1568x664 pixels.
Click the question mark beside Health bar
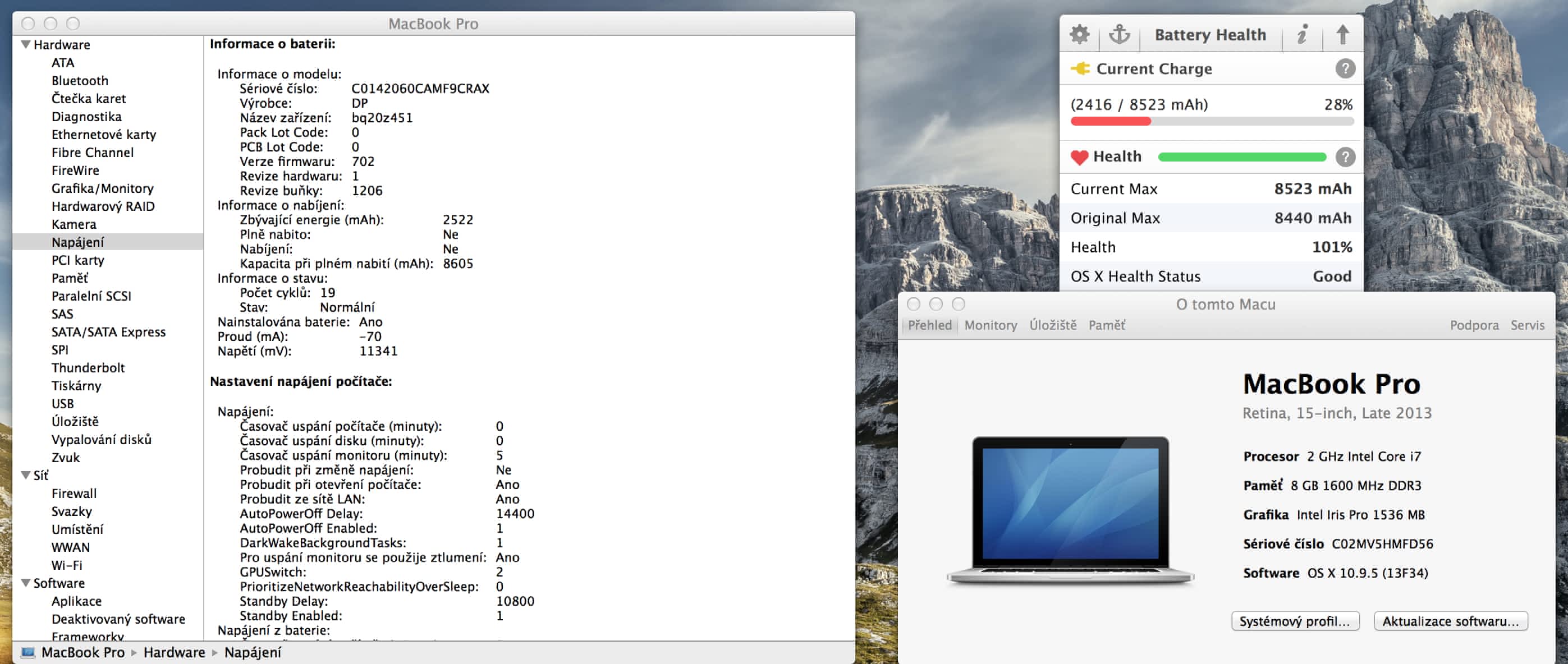pyautogui.click(x=1345, y=157)
